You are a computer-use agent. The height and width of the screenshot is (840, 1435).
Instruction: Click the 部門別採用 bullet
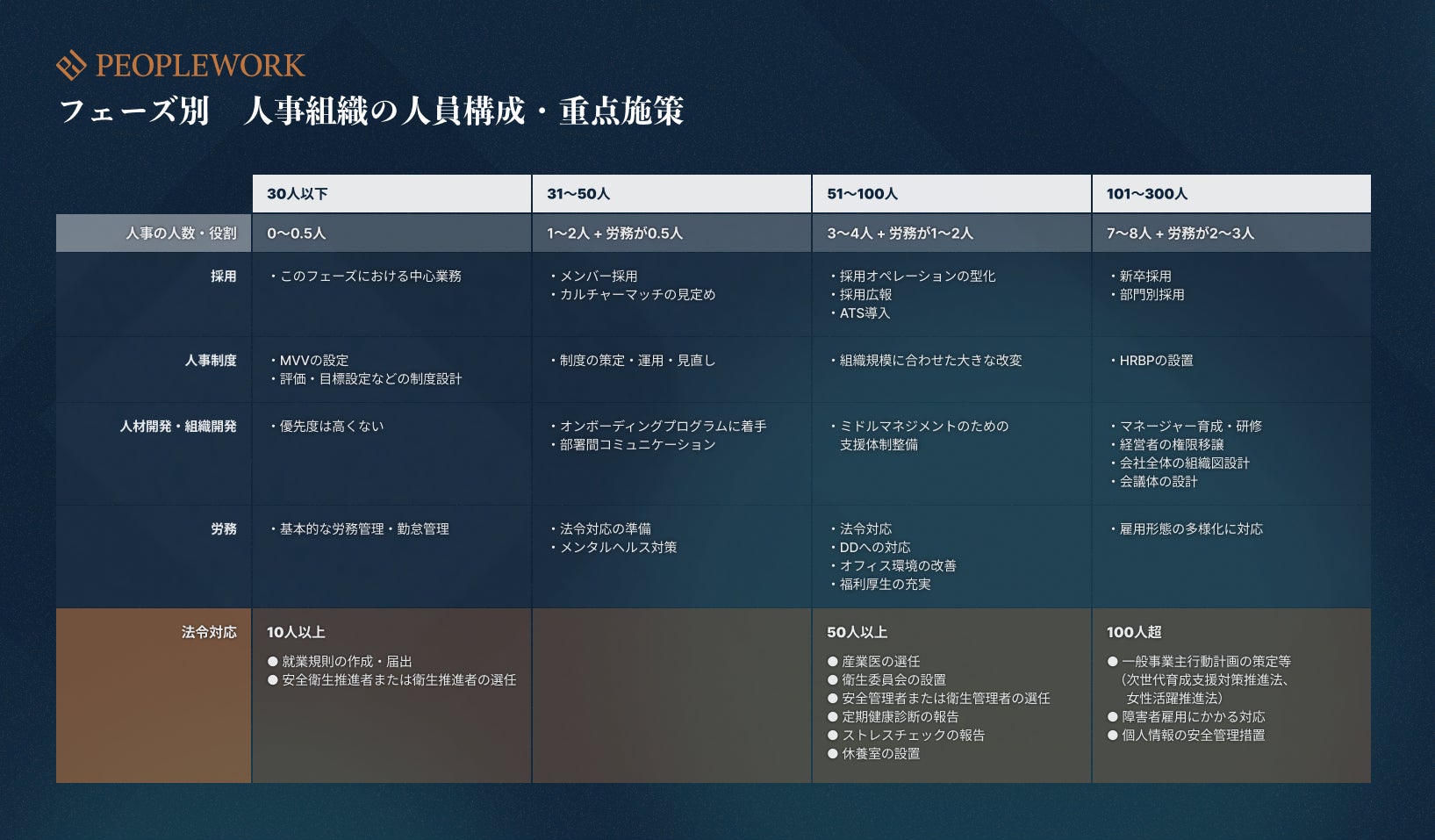pos(1145,295)
